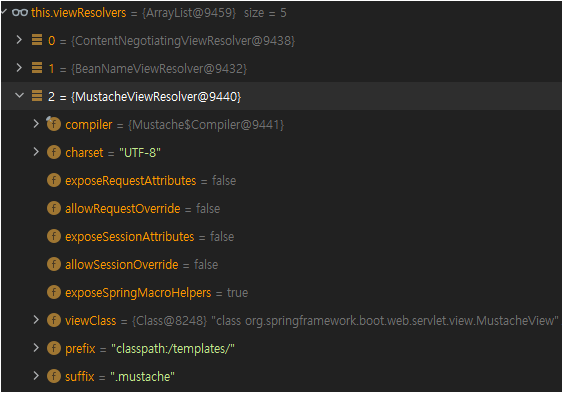Expand the prefix field node

coord(36,348)
